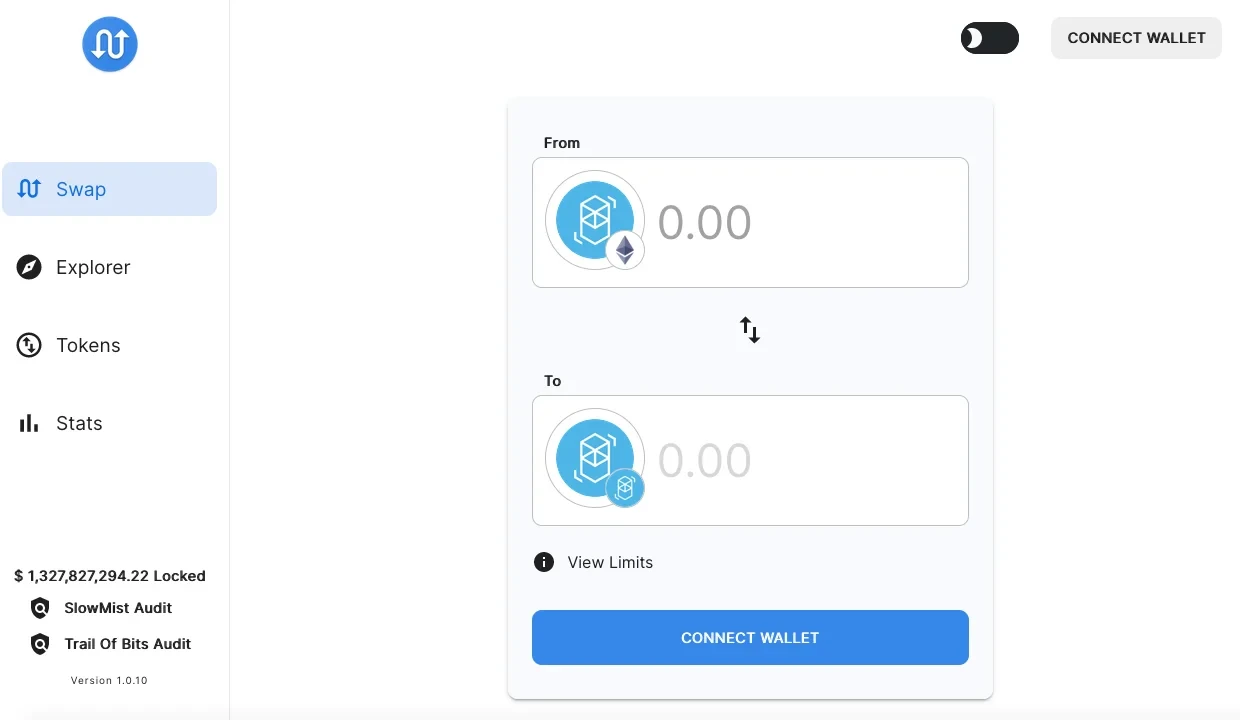Click the Tokens circular arrows icon
The width and height of the screenshot is (1240, 720).
click(29, 345)
